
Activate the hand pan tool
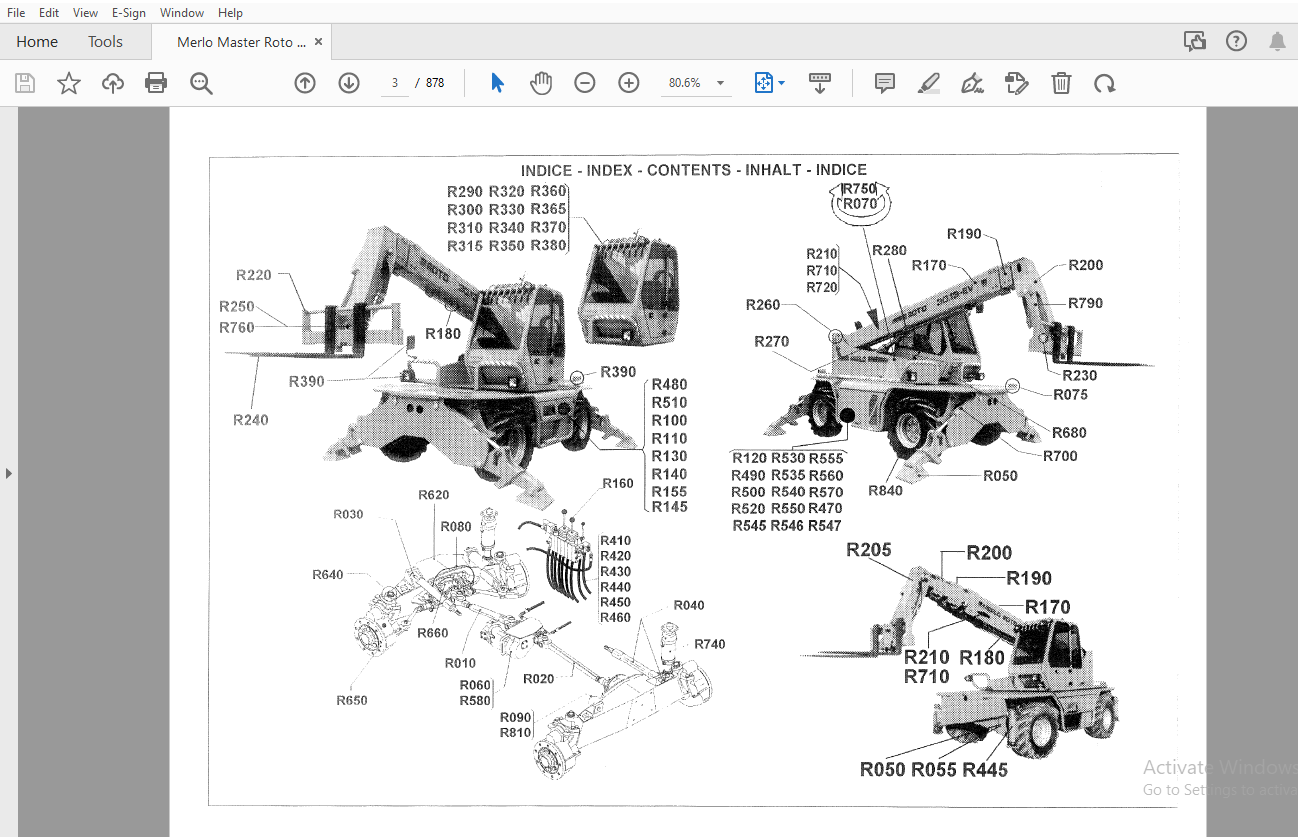[x=541, y=83]
